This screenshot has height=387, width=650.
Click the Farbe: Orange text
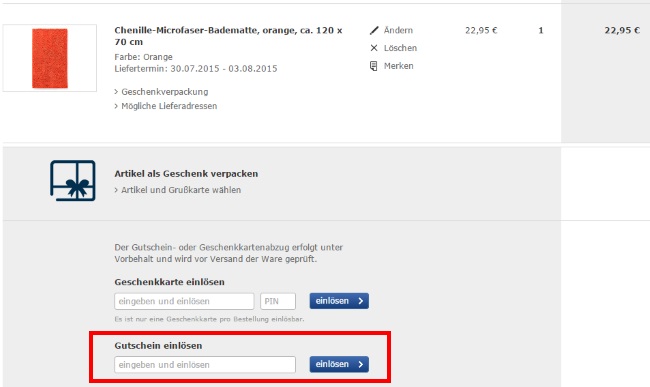click(x=143, y=57)
